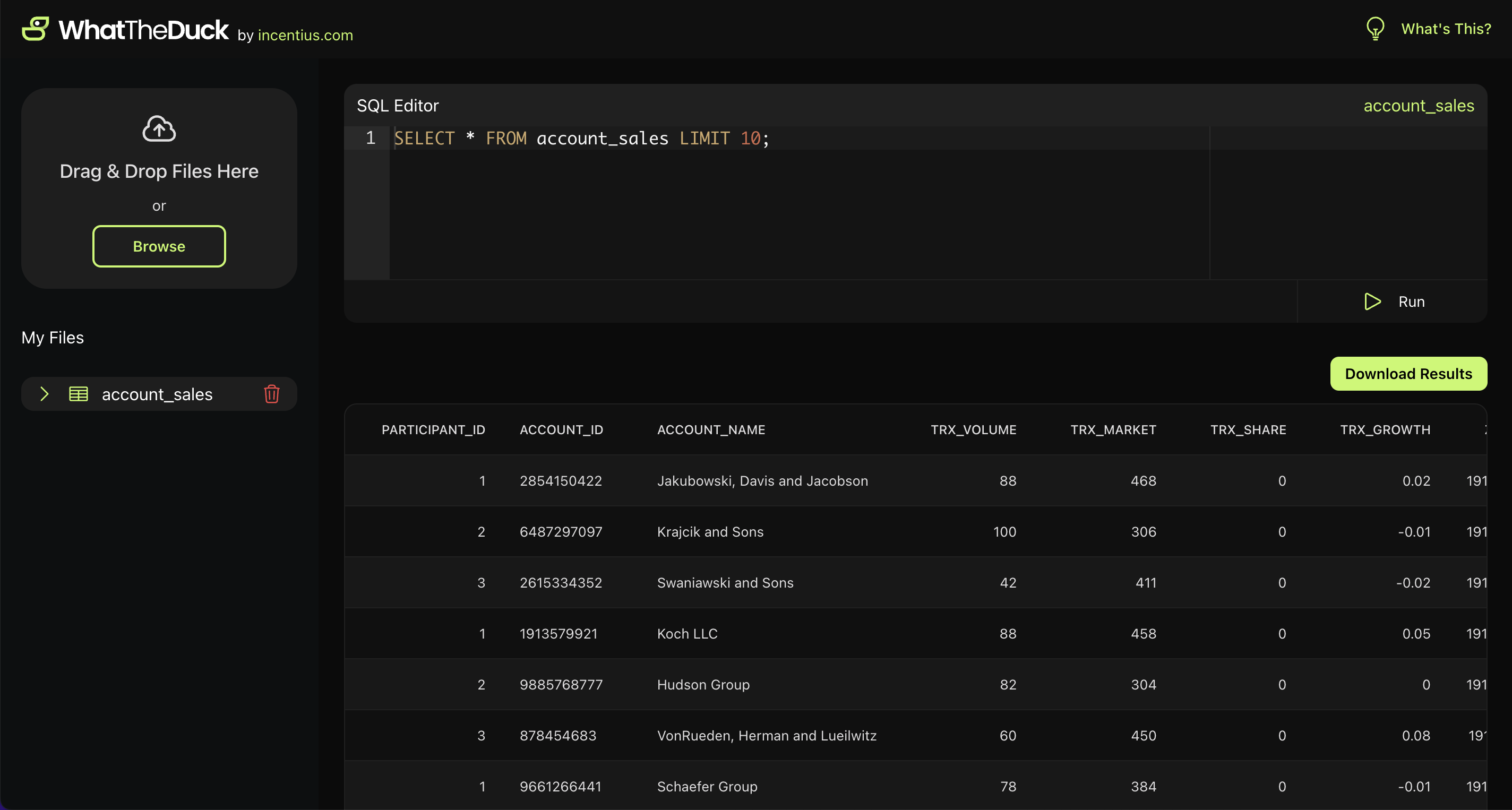Click TRX_MARKET value 411

[1146, 583]
